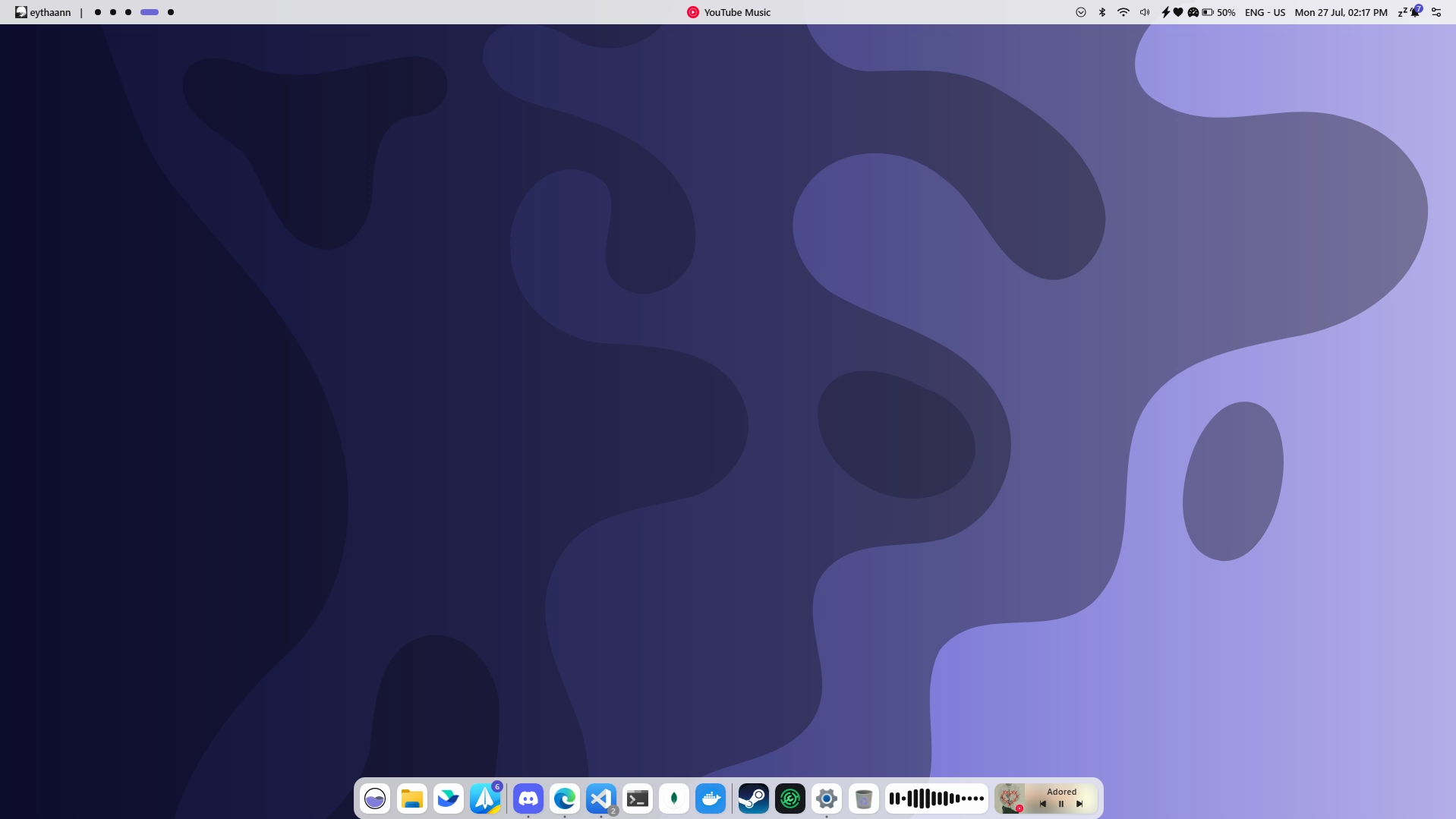Click the Adored album art thumbnail
This screenshot has width=1456, height=819.
[x=1010, y=799]
